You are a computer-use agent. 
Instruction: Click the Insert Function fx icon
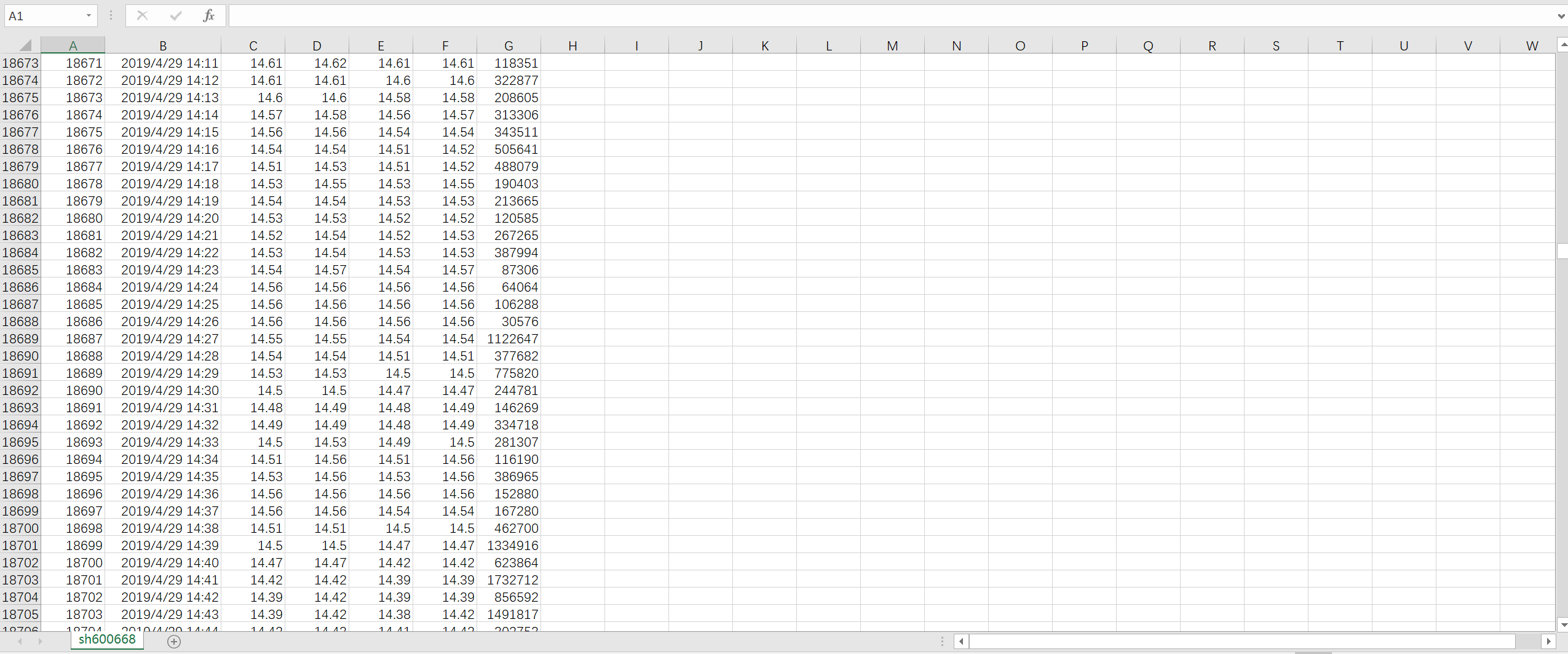click(x=208, y=15)
